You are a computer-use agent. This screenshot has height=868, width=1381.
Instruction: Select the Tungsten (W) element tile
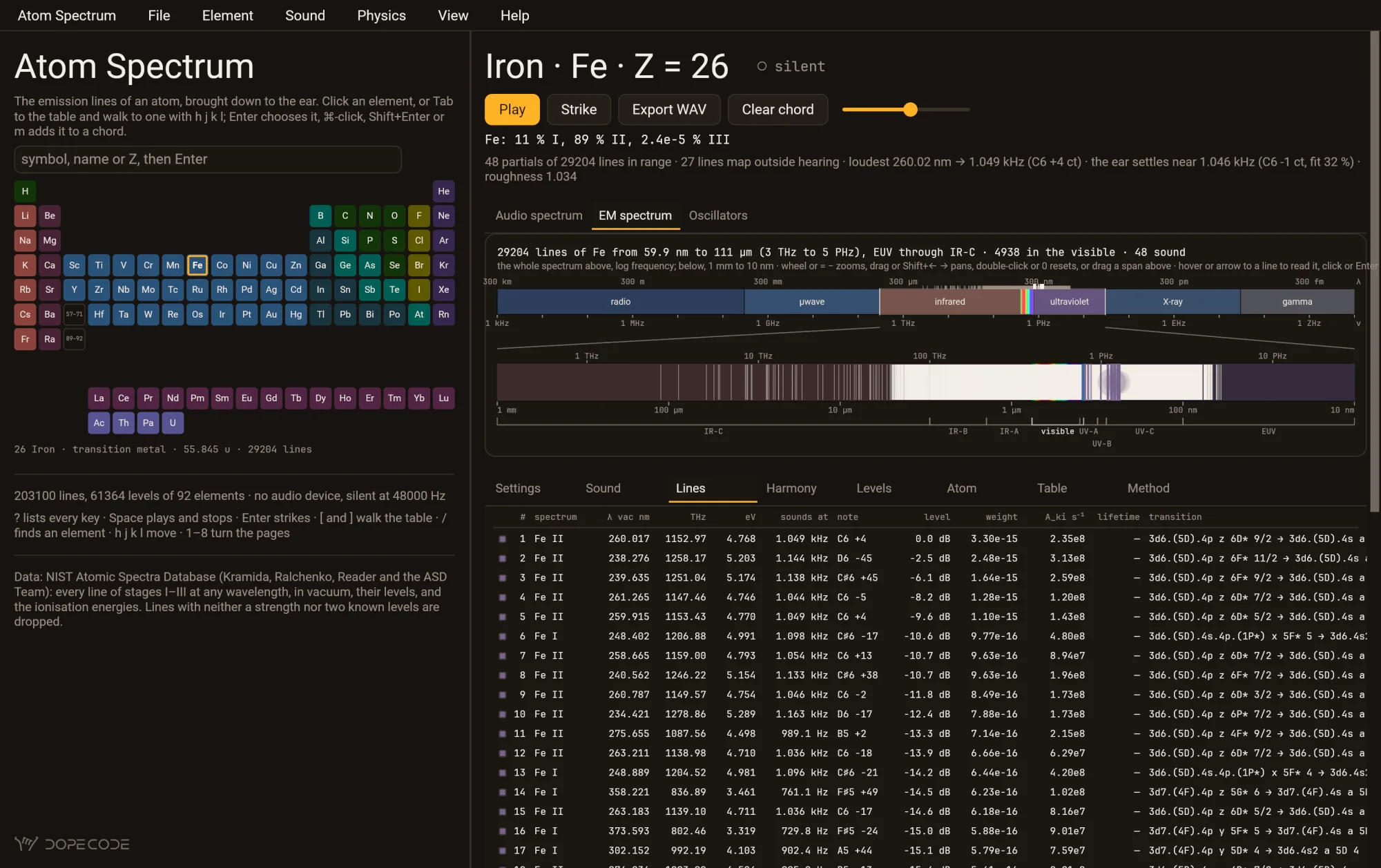click(148, 314)
